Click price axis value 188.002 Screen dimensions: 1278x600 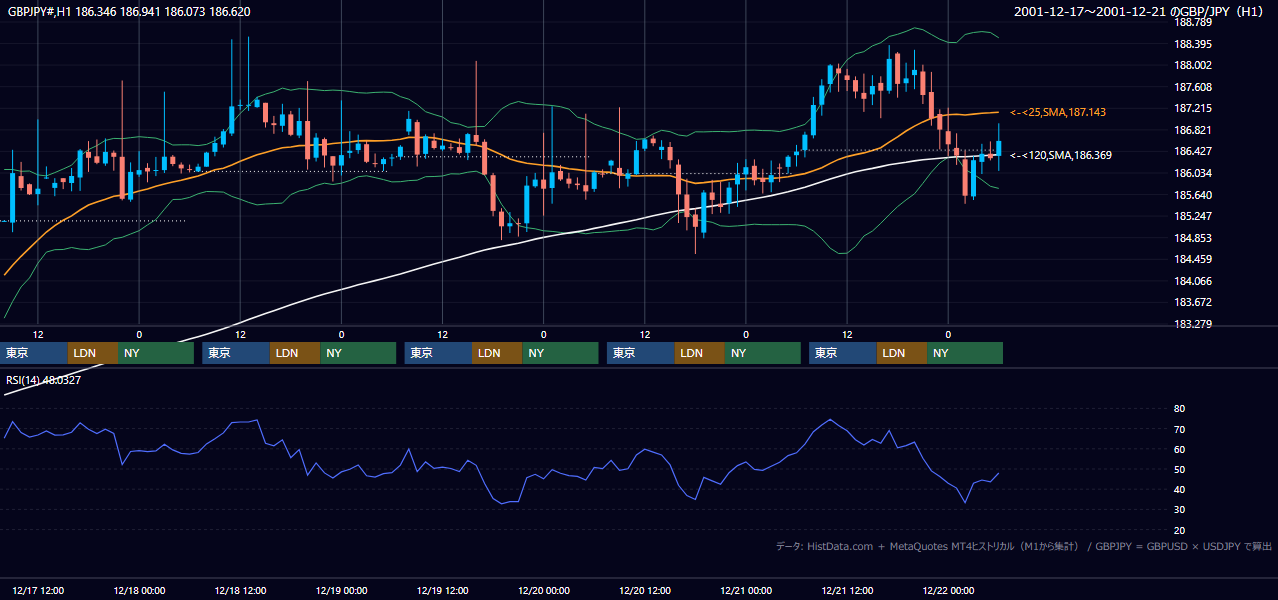(x=1192, y=66)
